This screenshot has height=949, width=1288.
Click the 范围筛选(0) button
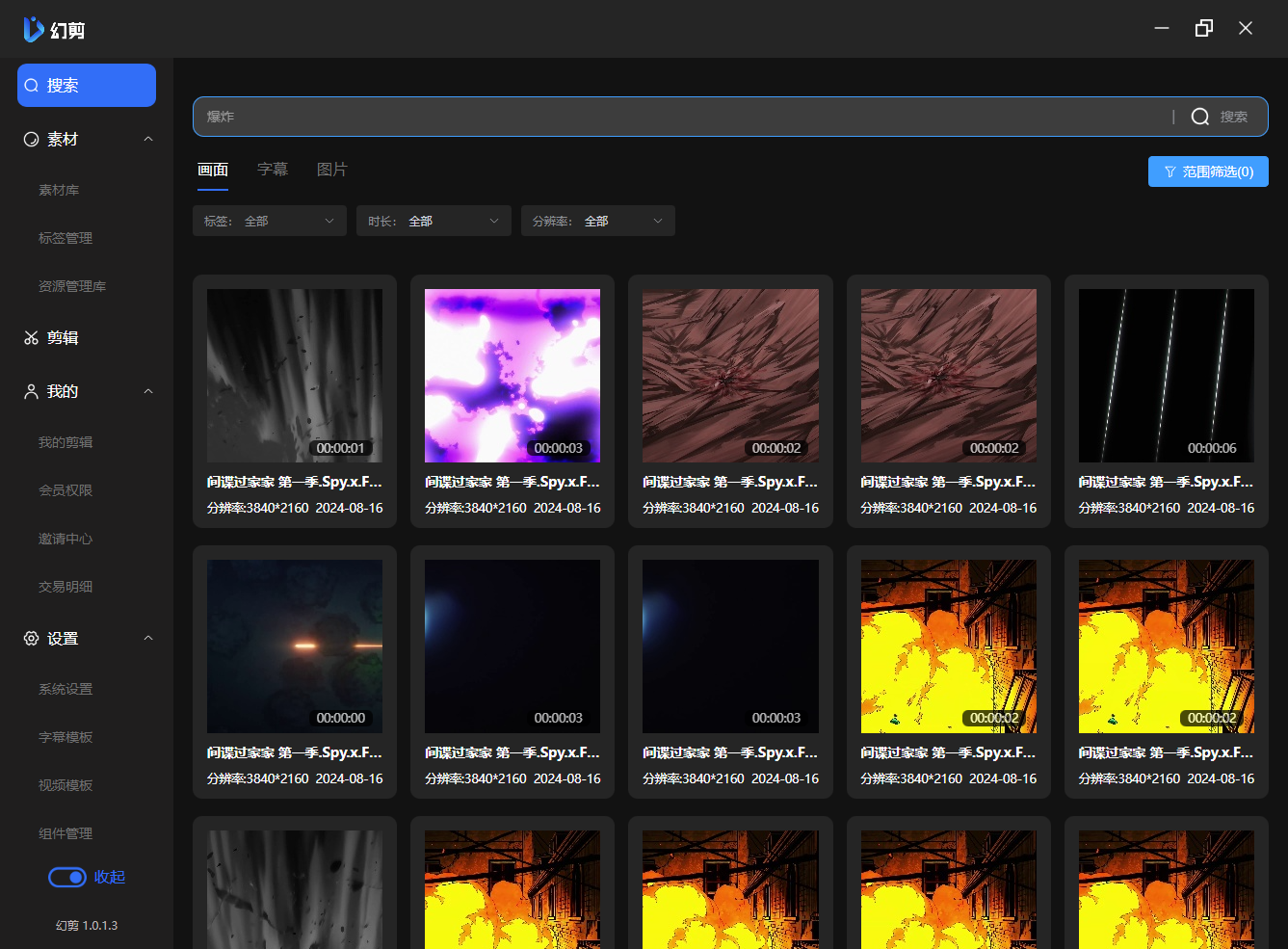tap(1208, 171)
